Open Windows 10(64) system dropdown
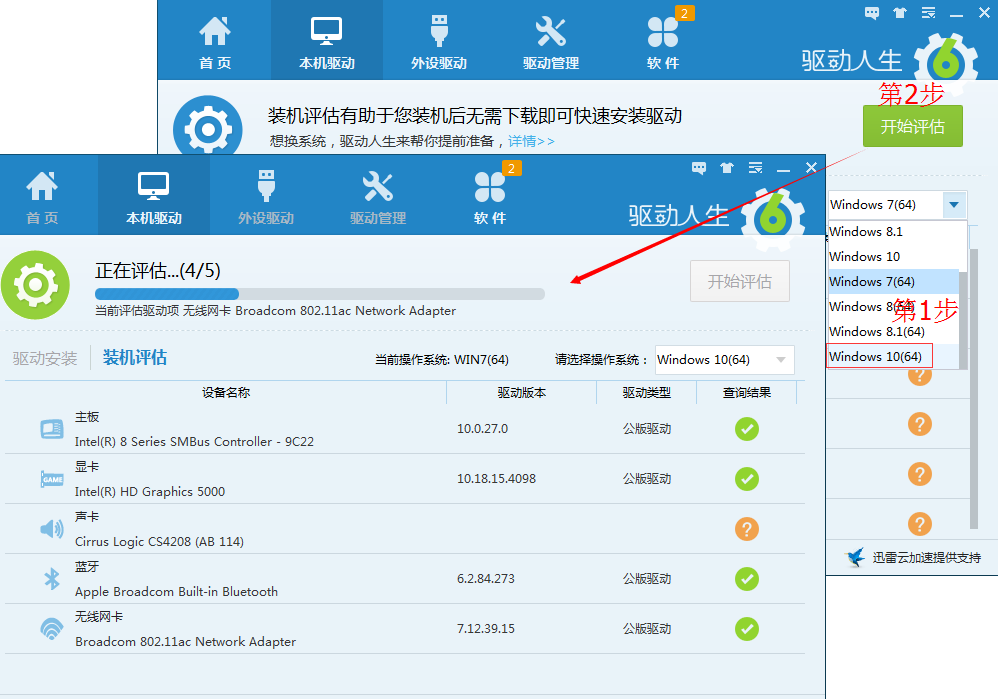This screenshot has height=699, width=998. point(724,360)
